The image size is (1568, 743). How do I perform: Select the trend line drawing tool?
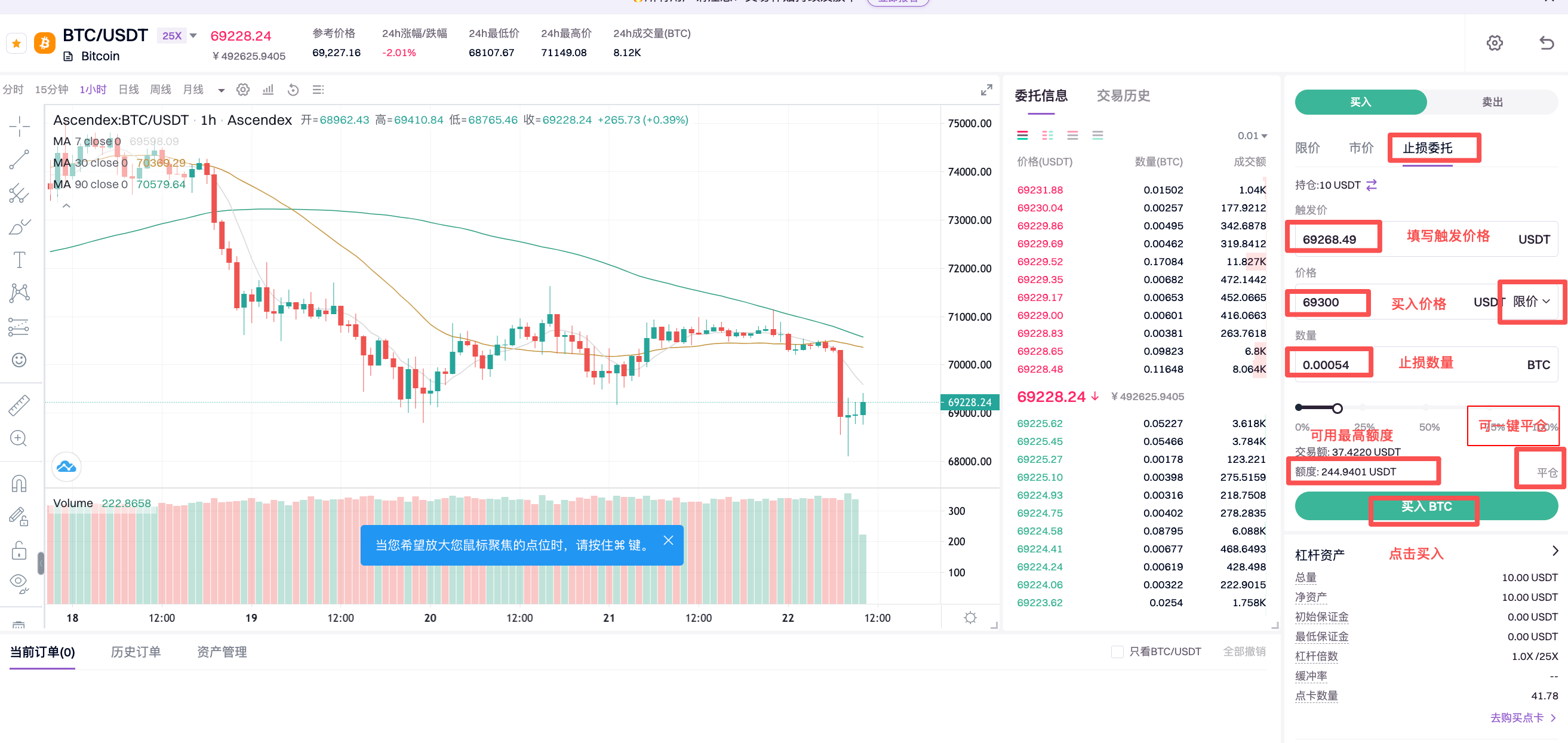pos(19,159)
